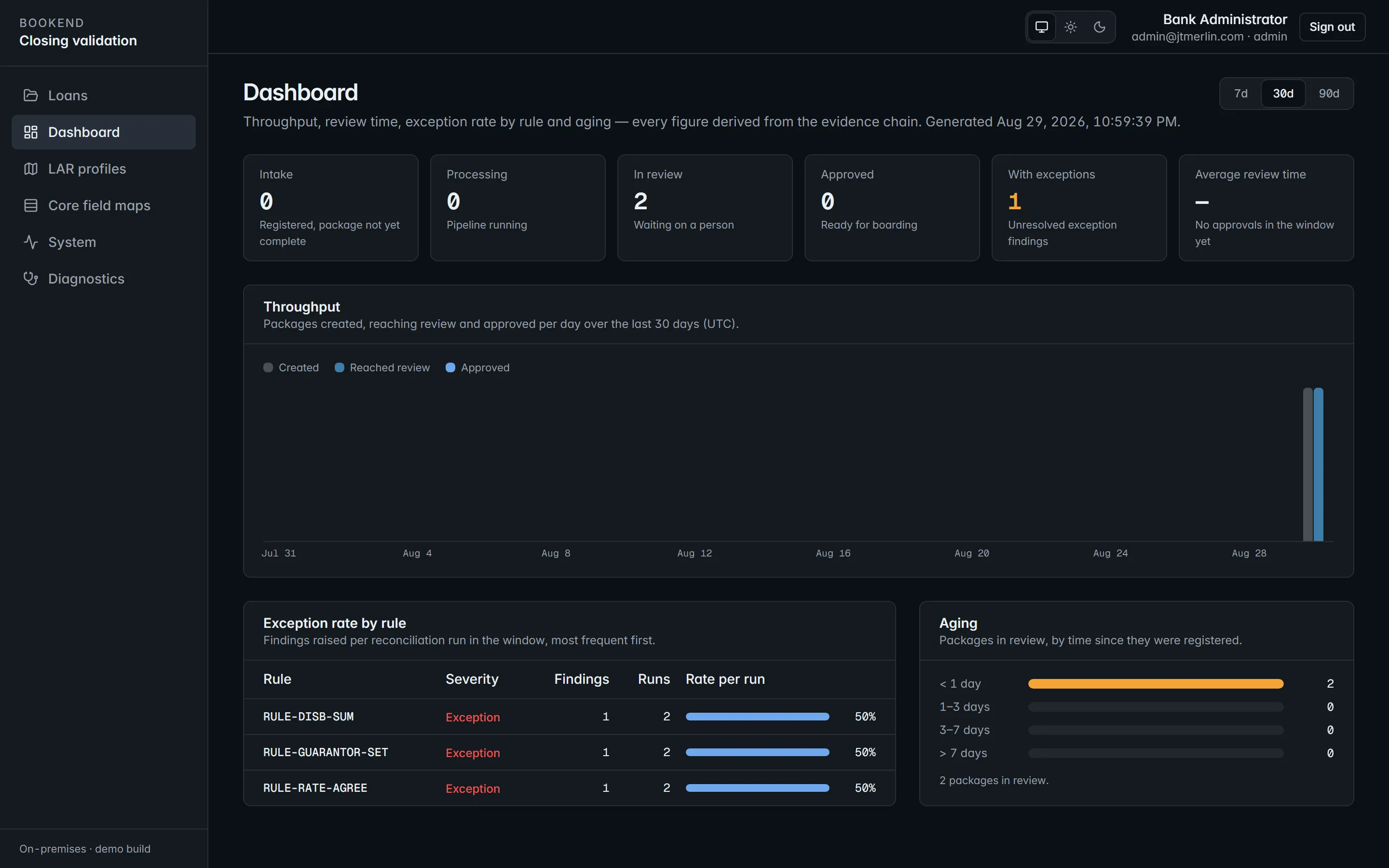The image size is (1389, 868).
Task: Select the system theme monitor icon
Action: pos(1041,27)
